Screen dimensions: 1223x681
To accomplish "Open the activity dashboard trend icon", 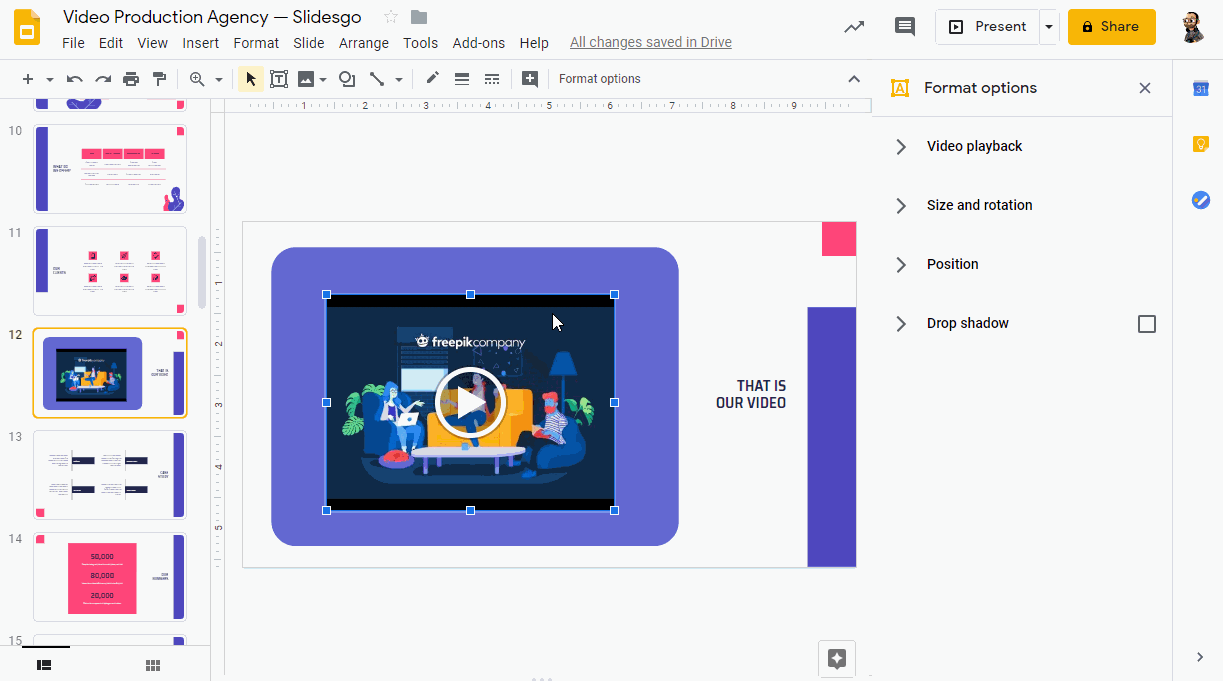I will coord(854,27).
